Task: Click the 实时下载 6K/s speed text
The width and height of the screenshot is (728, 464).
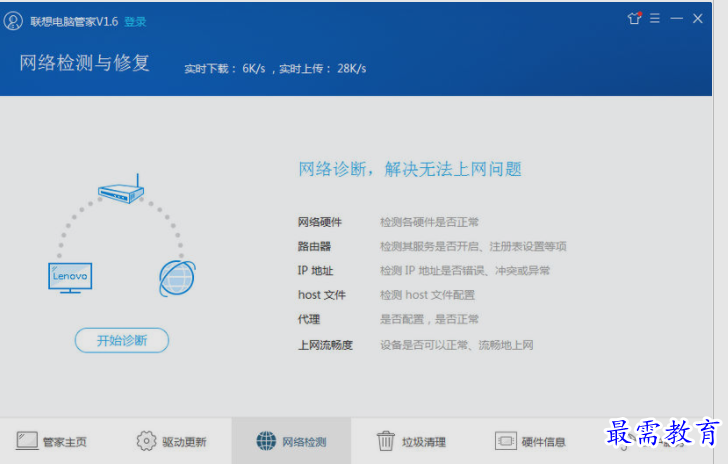Action: coord(225,69)
